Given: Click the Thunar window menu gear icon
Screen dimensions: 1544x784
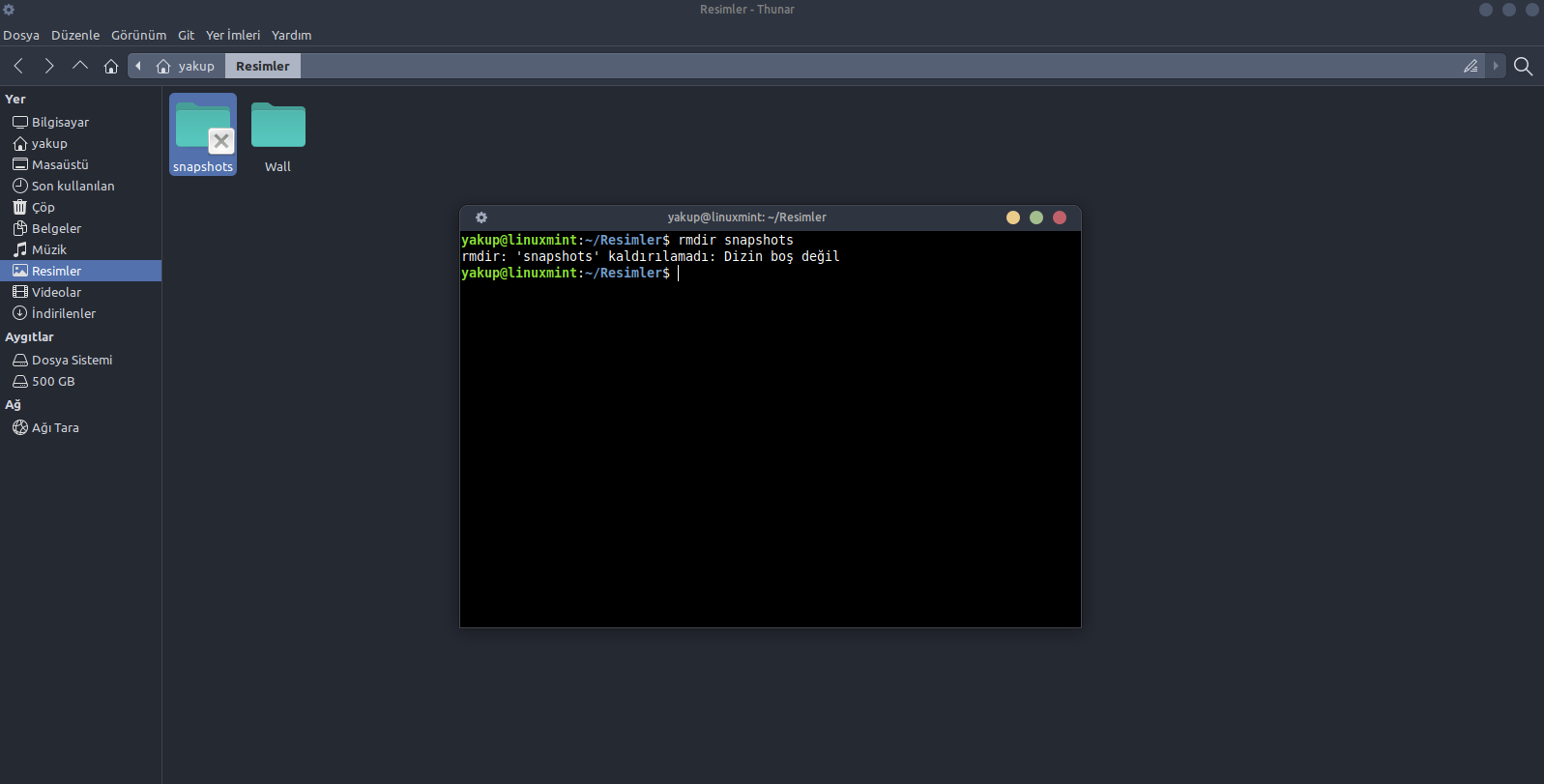Looking at the screenshot, I should (9, 10).
